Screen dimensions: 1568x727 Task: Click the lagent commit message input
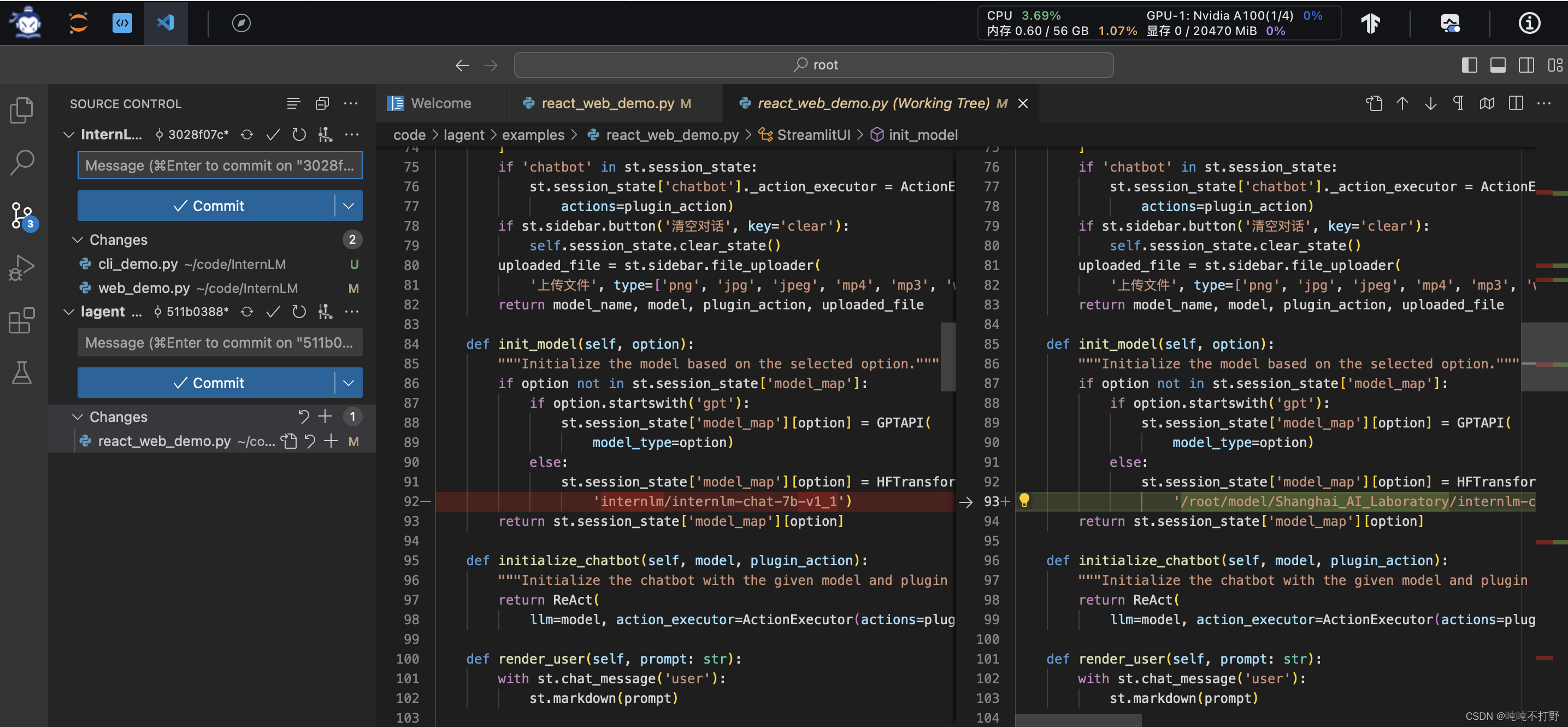220,342
